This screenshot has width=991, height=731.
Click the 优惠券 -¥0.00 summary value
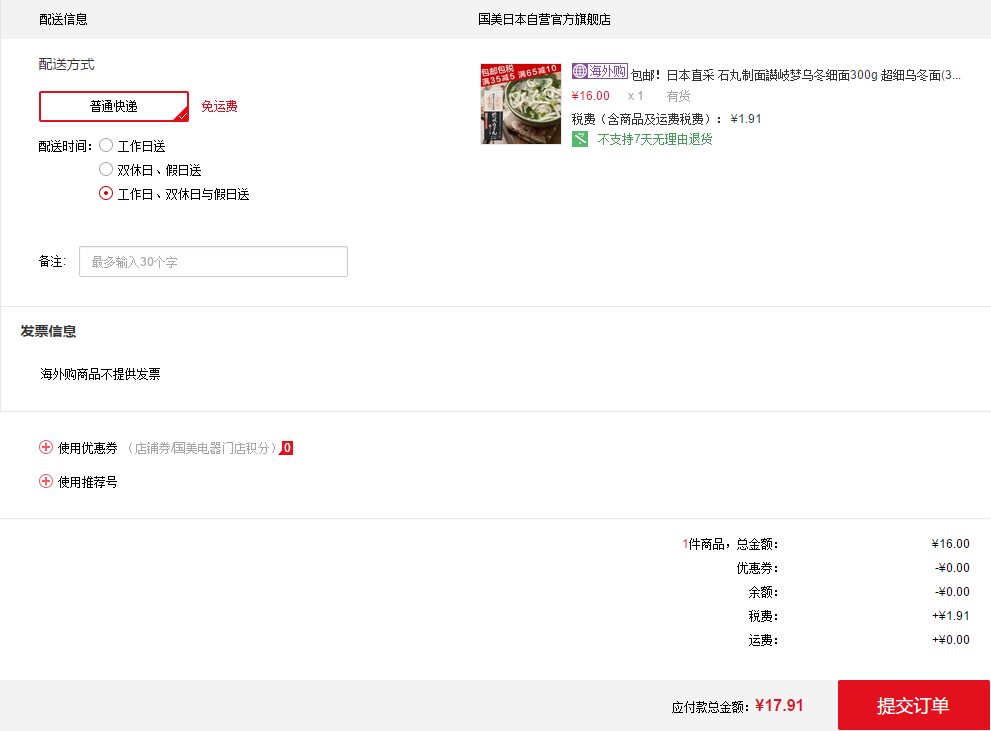pos(952,567)
